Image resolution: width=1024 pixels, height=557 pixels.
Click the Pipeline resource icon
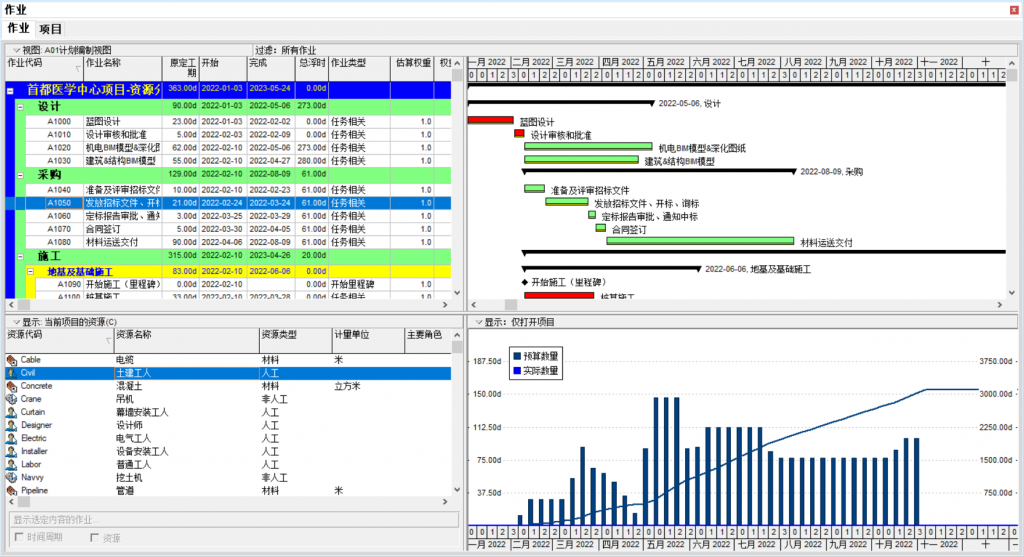click(12, 490)
